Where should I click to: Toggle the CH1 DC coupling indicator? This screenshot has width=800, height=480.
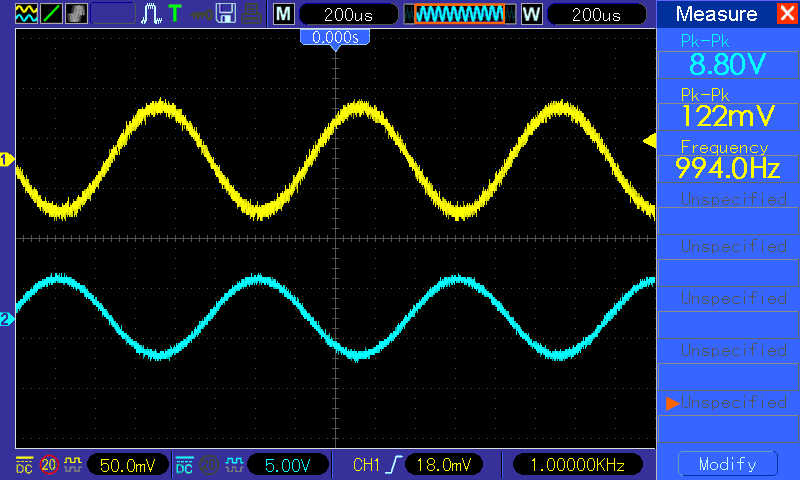coord(24,465)
